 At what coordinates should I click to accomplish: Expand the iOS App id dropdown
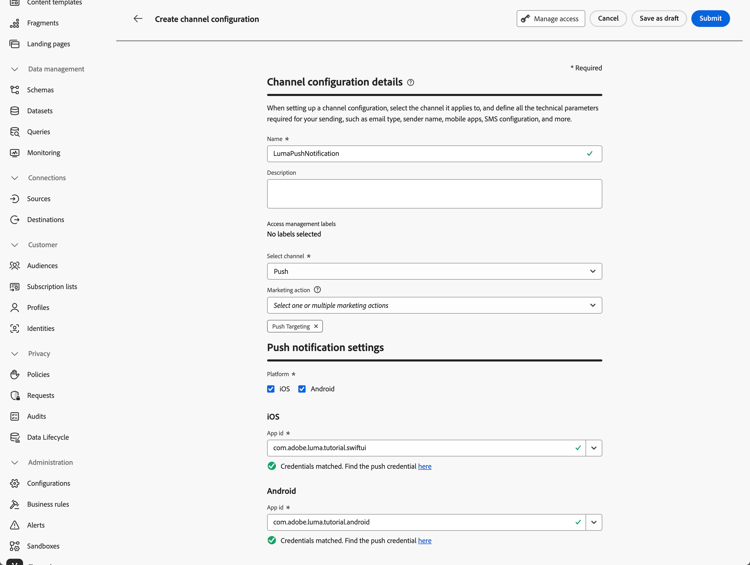[x=594, y=448]
